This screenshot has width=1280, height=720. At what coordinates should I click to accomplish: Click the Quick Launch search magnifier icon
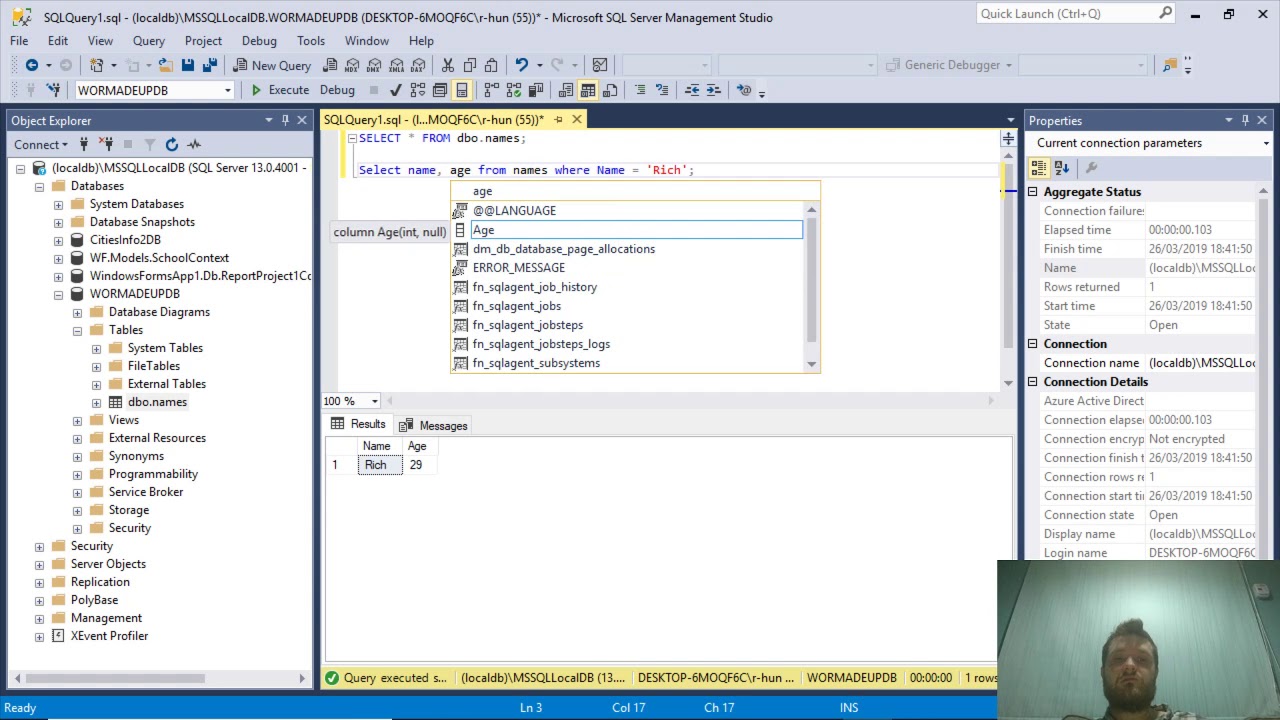pyautogui.click(x=1166, y=13)
